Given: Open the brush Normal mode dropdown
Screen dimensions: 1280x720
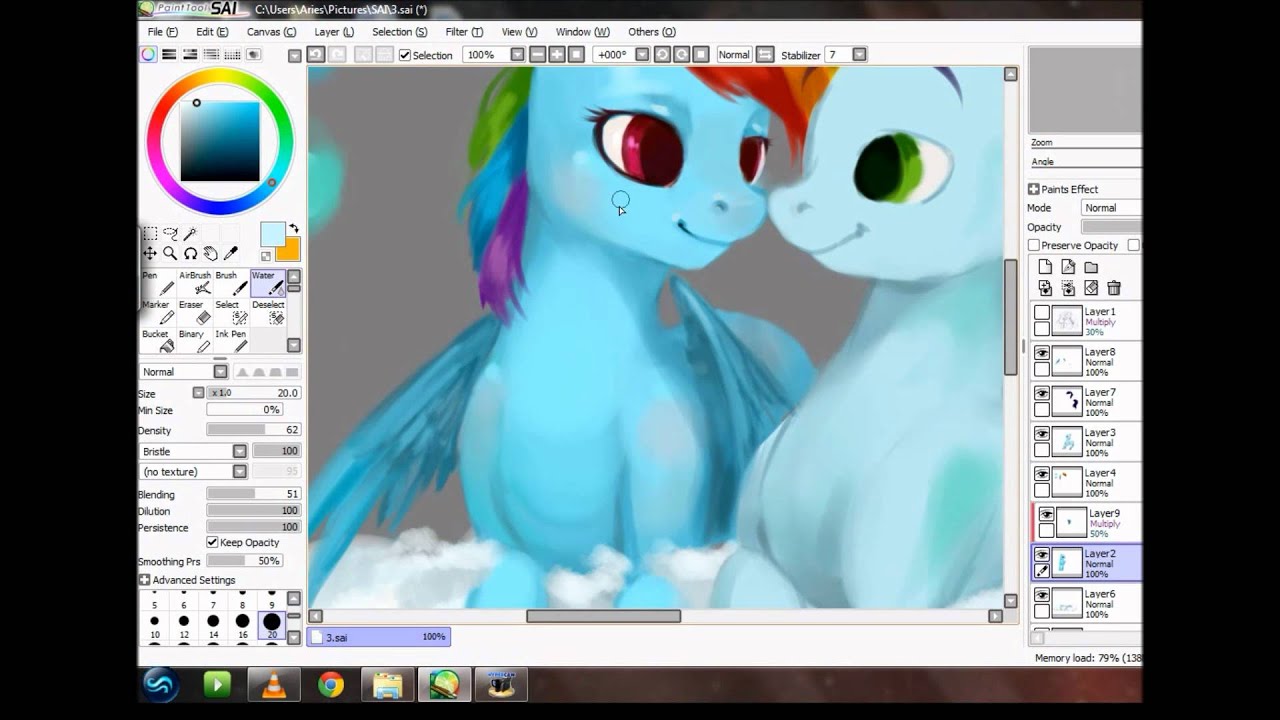Looking at the screenshot, I should click(220, 372).
